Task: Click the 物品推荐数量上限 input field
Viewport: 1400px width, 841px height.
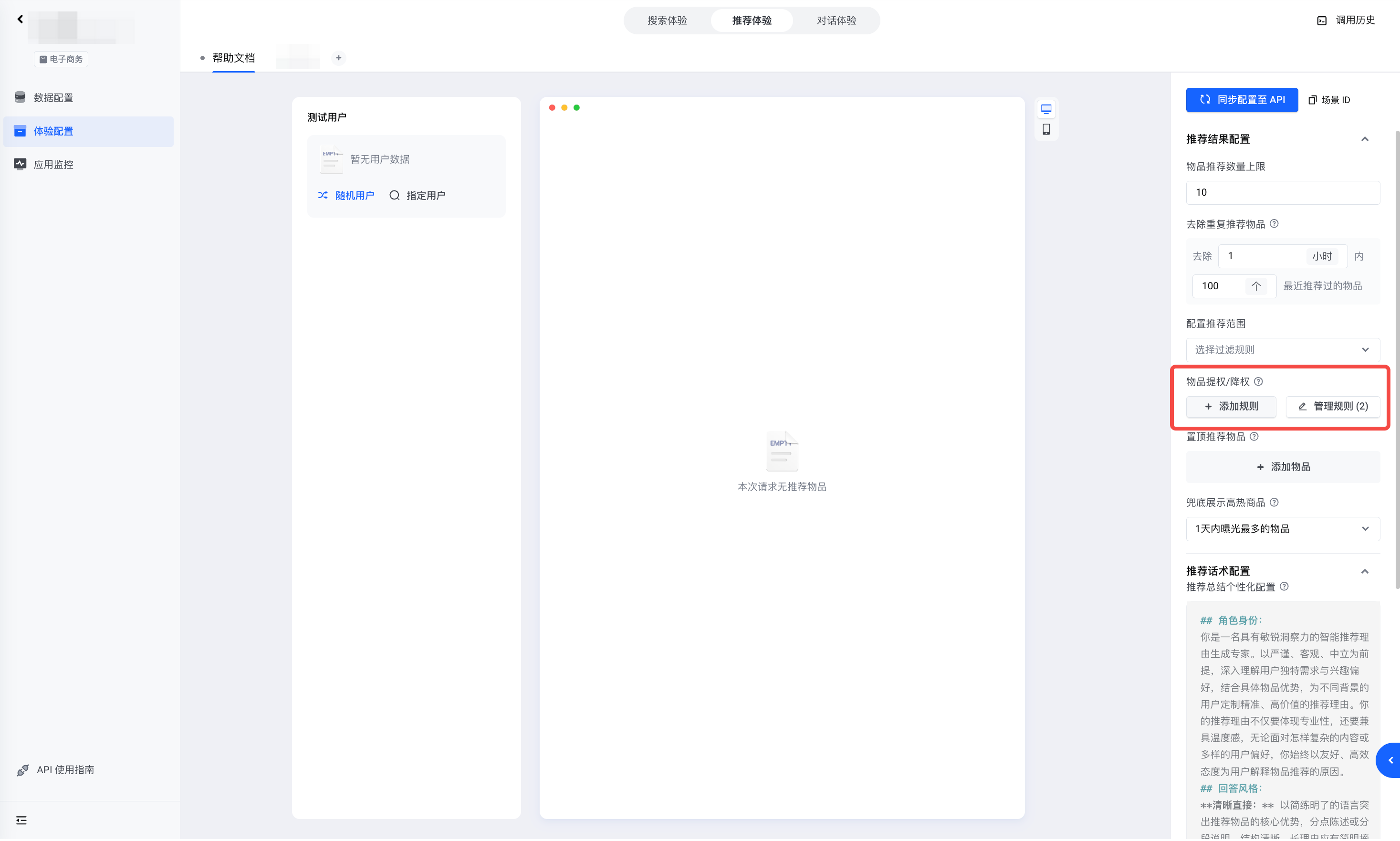Action: [x=1282, y=193]
